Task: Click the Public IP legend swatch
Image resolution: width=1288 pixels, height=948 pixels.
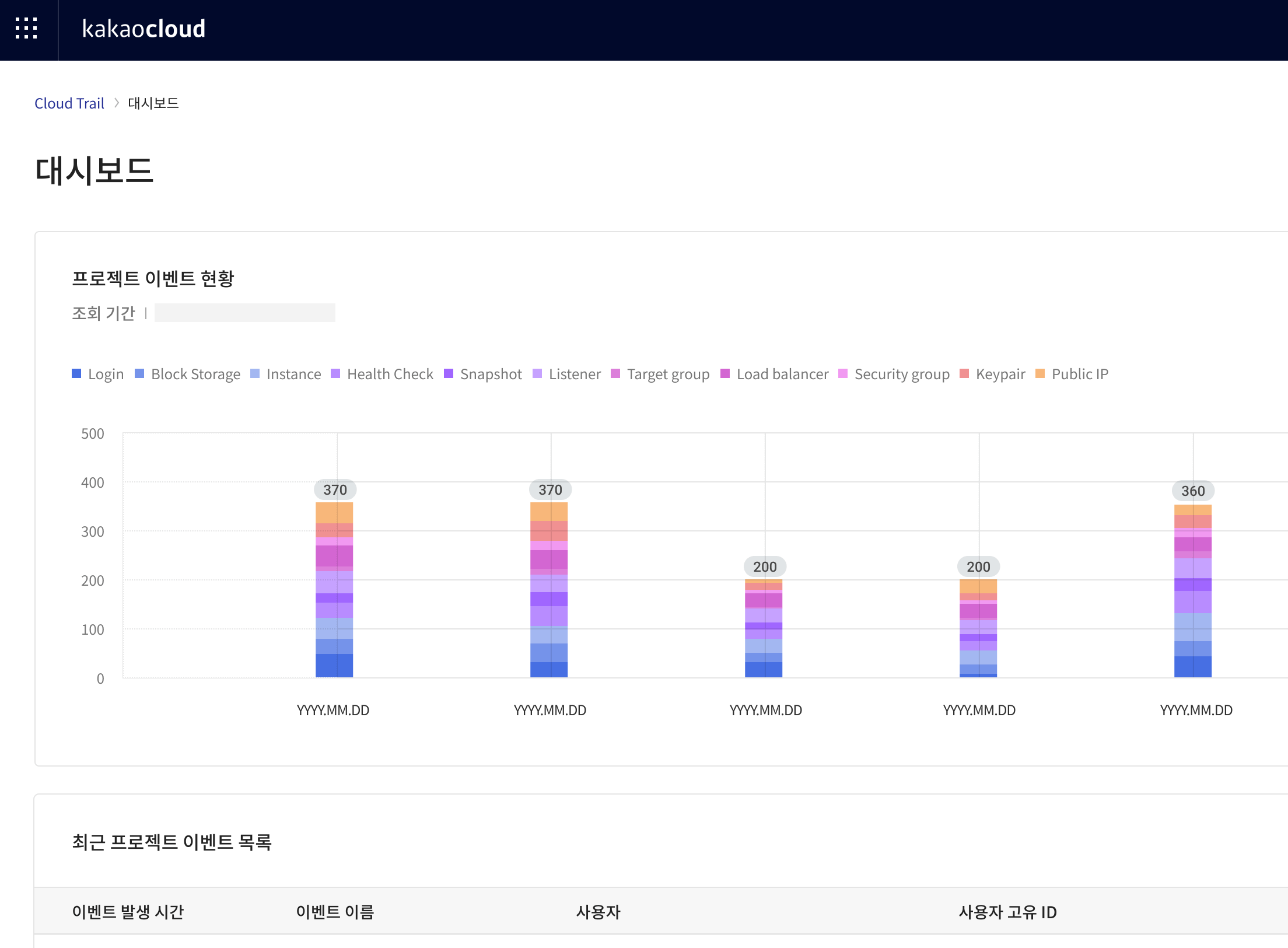Action: click(x=1040, y=374)
